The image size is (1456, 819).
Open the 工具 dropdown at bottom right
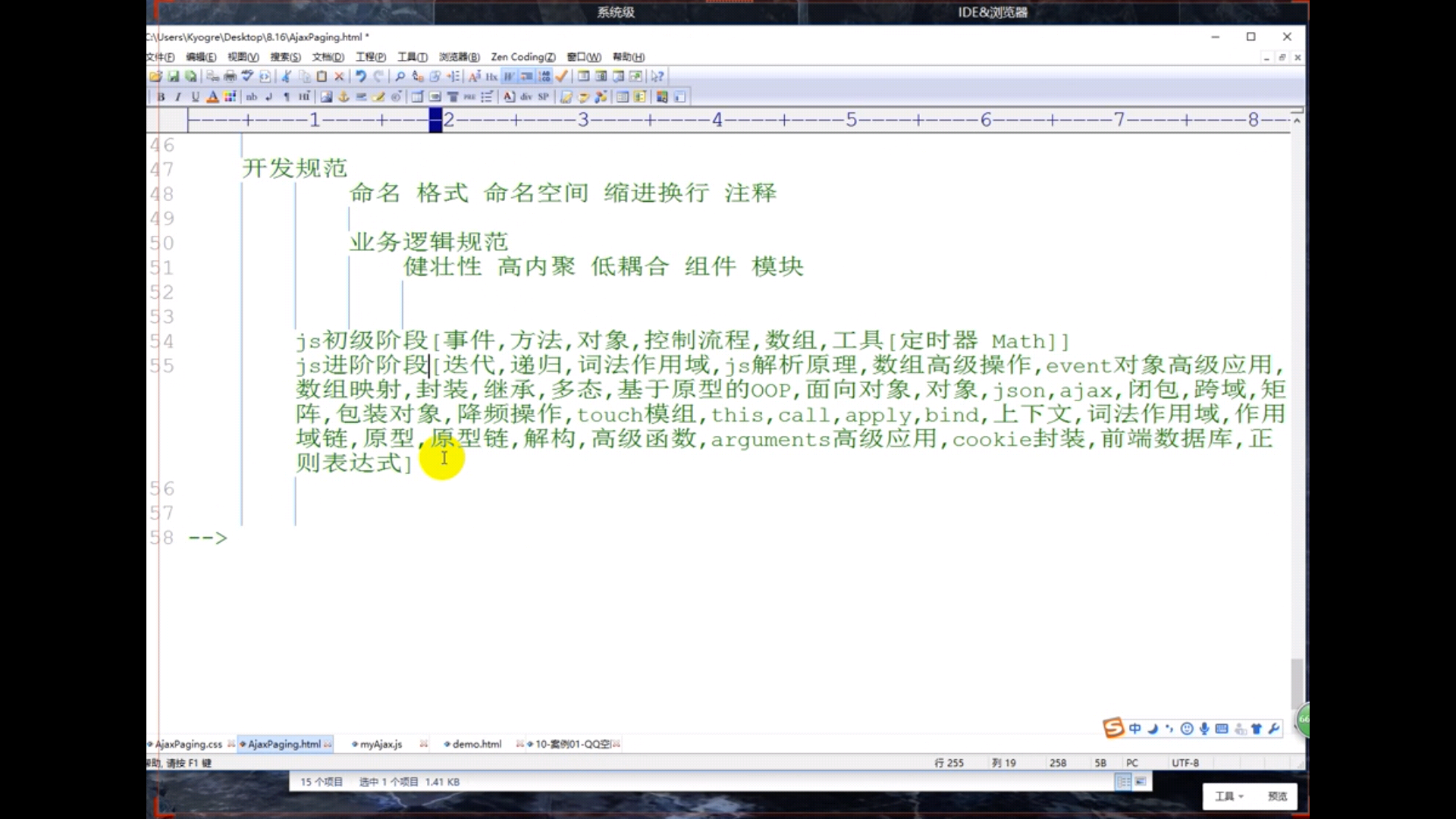click(1228, 796)
